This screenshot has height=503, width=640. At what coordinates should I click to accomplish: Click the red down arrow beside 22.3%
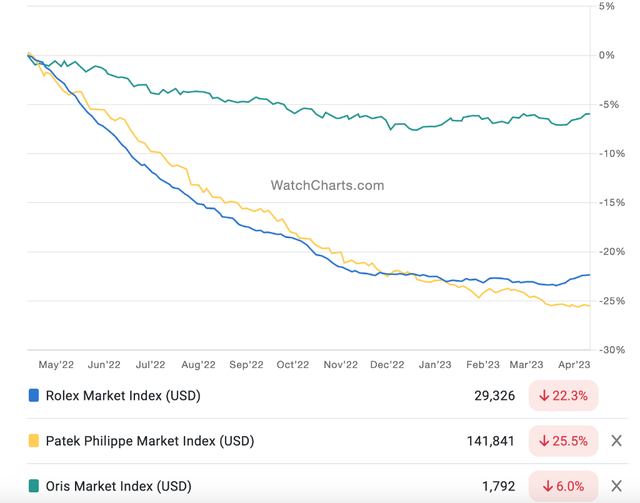click(545, 396)
